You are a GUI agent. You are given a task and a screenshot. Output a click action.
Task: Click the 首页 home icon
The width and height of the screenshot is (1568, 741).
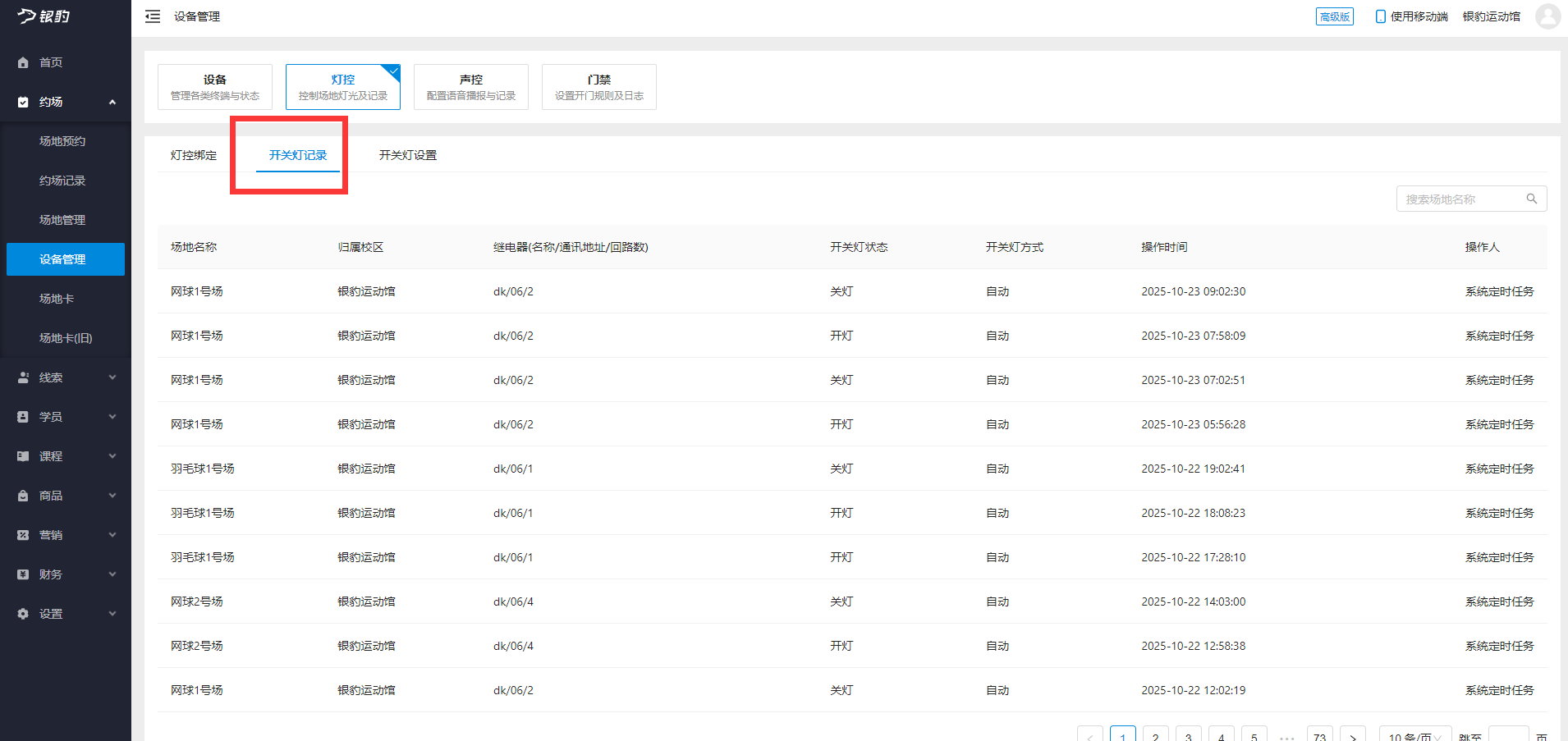[x=23, y=62]
